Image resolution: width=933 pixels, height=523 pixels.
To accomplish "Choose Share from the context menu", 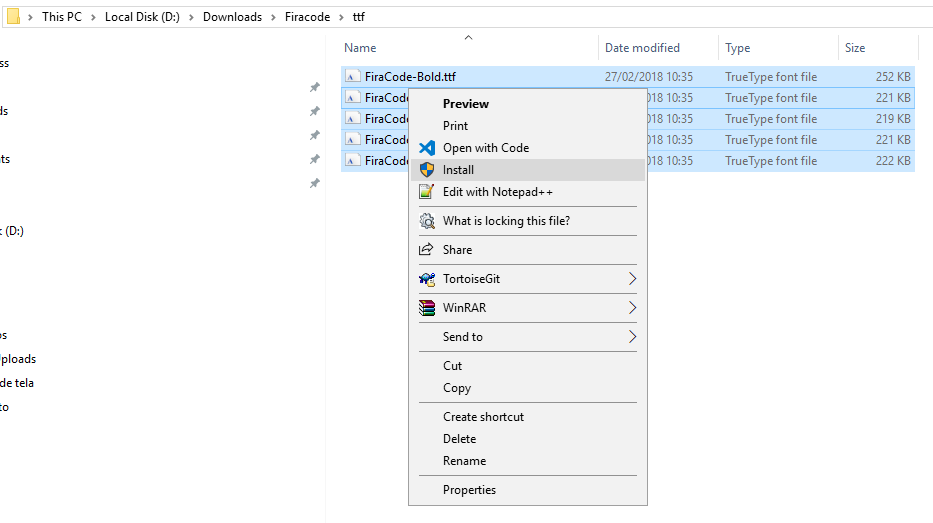I will 527,249.
